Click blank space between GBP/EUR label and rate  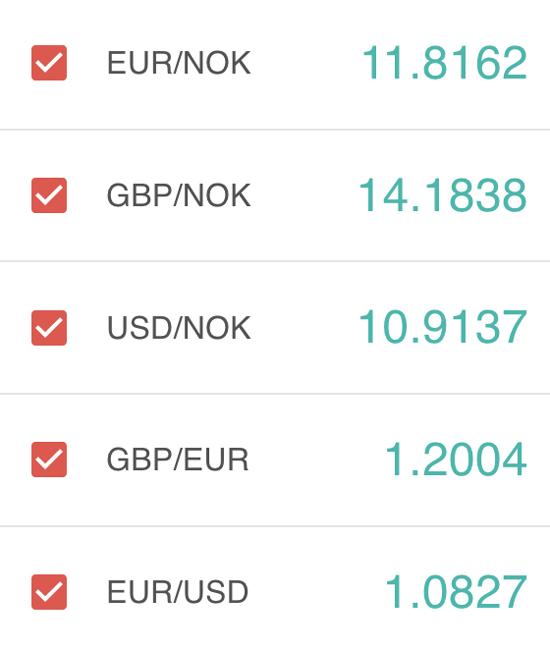click(x=317, y=460)
